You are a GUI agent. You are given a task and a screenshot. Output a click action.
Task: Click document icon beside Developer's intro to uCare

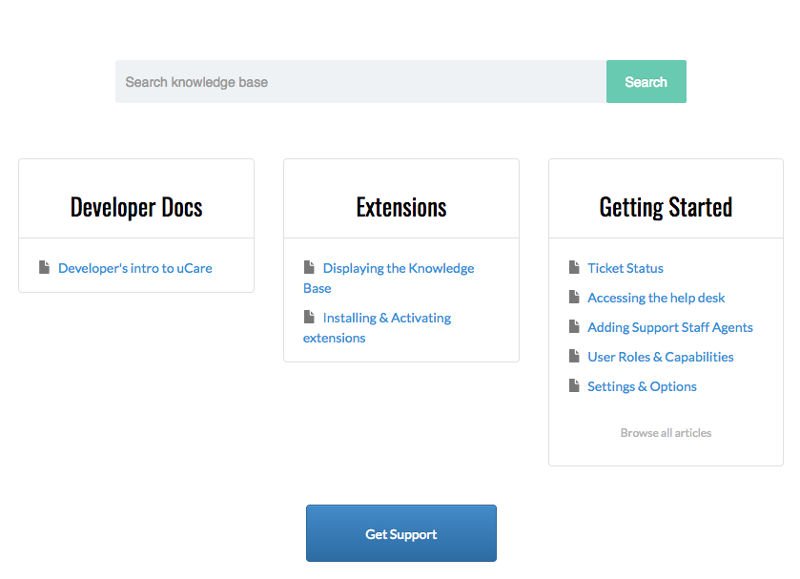click(44, 267)
